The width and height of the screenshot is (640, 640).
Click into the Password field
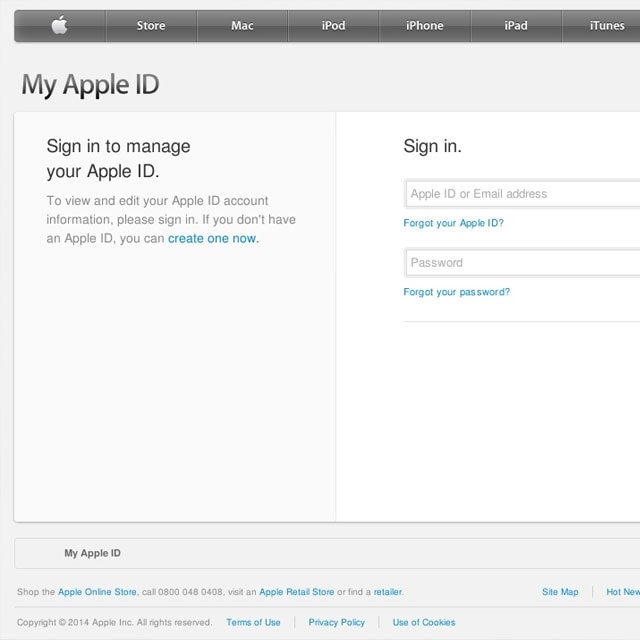(x=522, y=263)
